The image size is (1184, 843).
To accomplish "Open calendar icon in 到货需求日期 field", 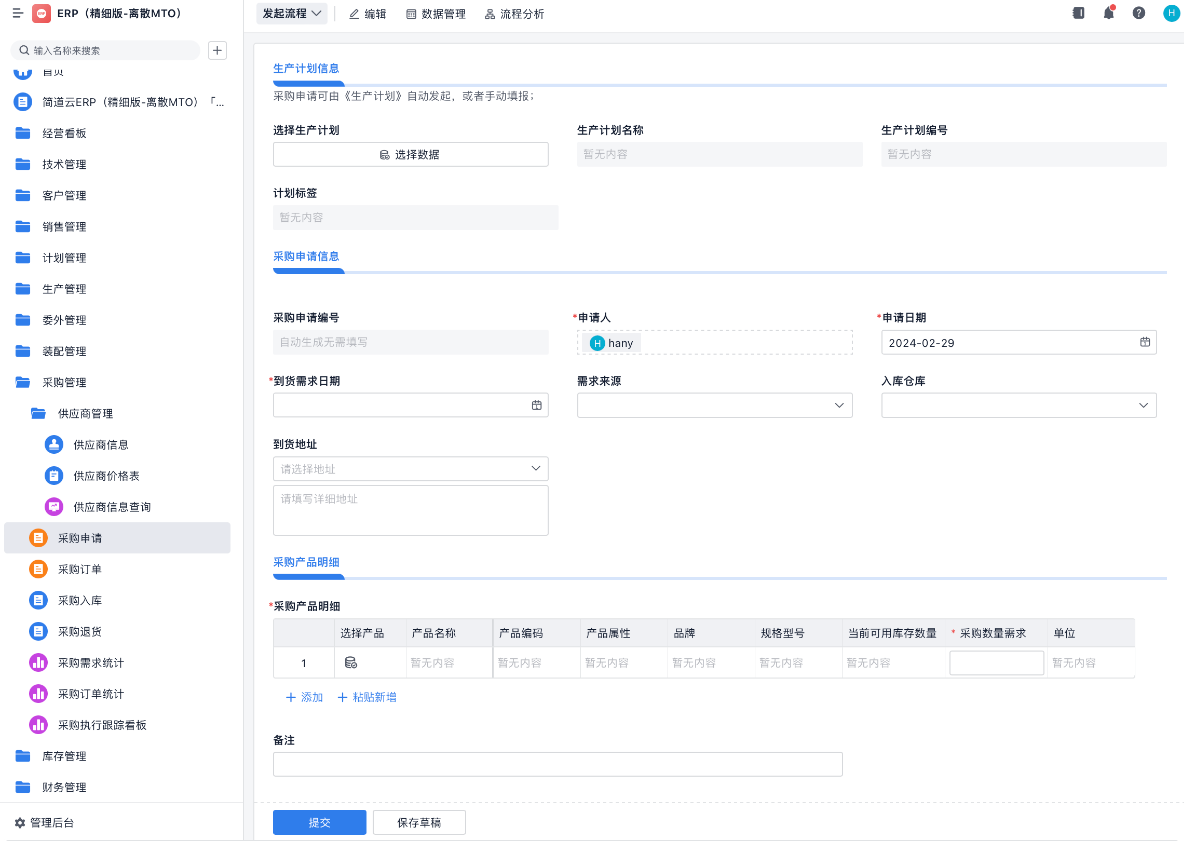I will [x=537, y=405].
